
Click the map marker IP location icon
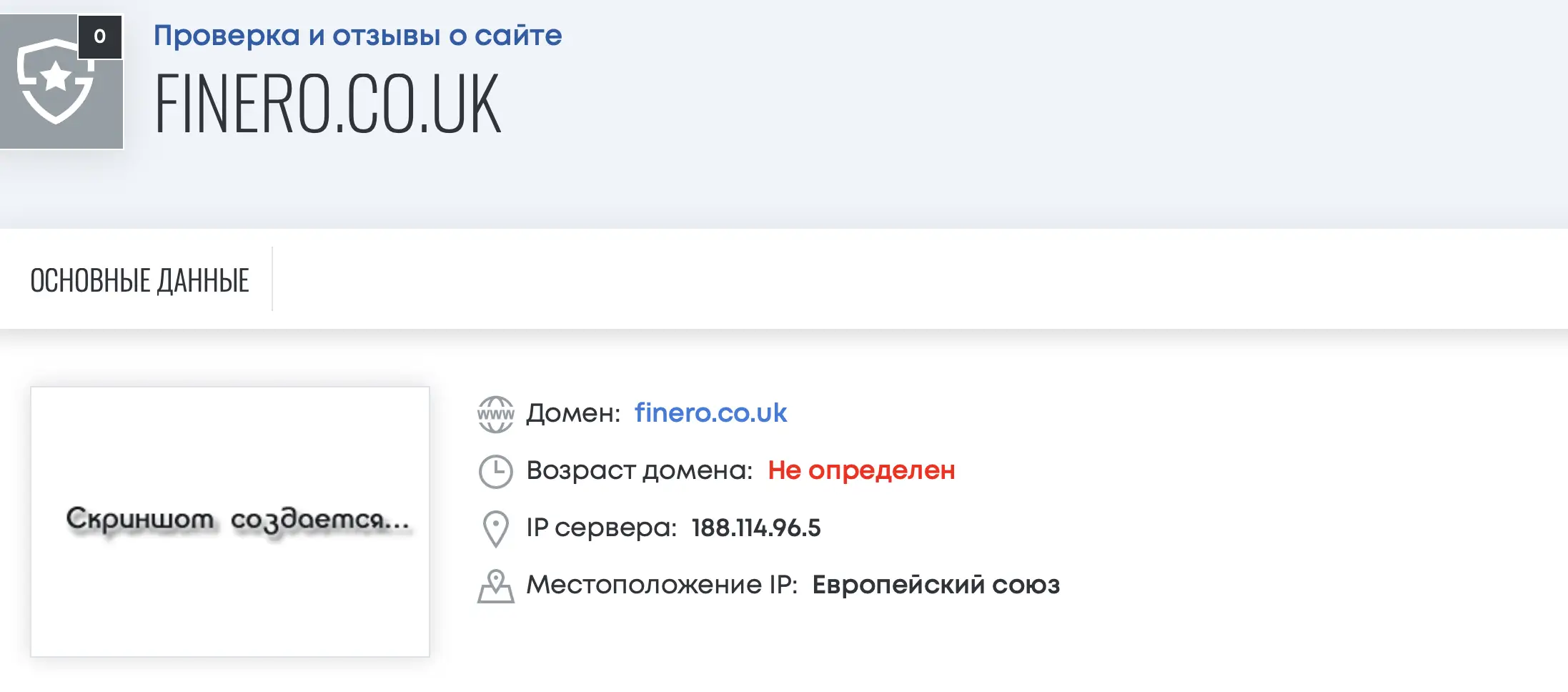click(496, 586)
